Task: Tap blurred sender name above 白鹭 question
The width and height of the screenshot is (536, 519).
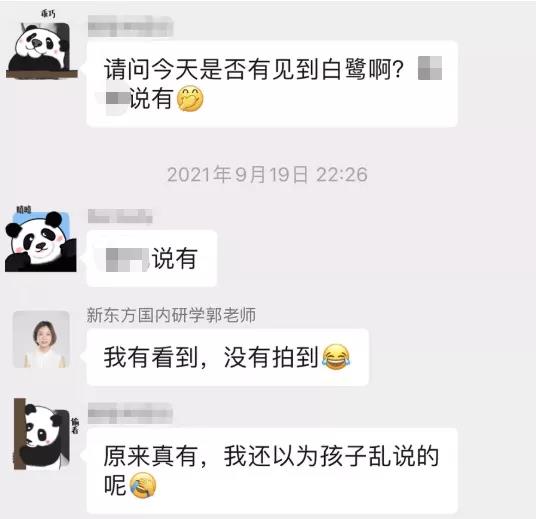Action: pos(130,26)
